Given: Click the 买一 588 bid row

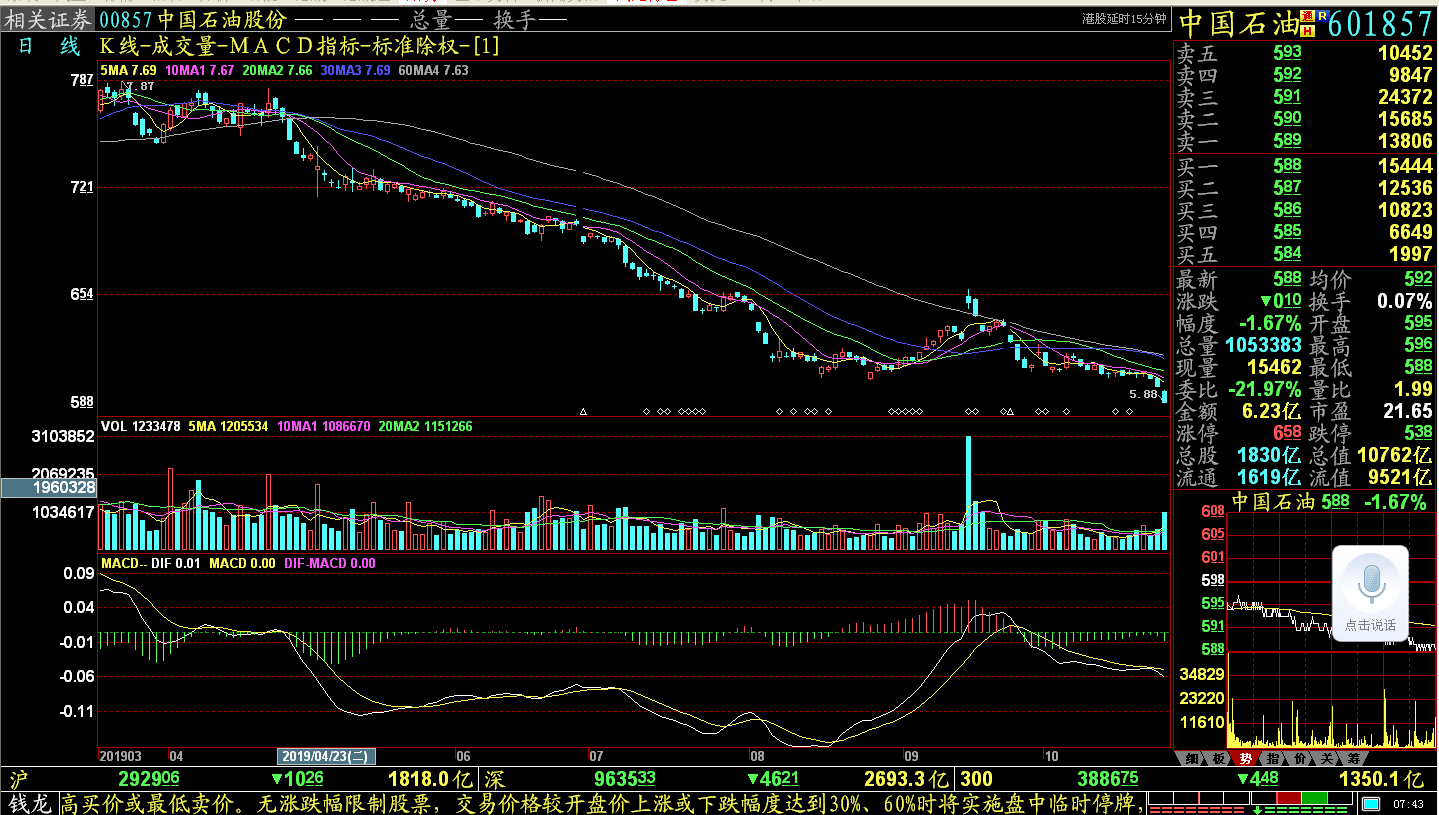Looking at the screenshot, I should pyautogui.click(x=1305, y=166).
